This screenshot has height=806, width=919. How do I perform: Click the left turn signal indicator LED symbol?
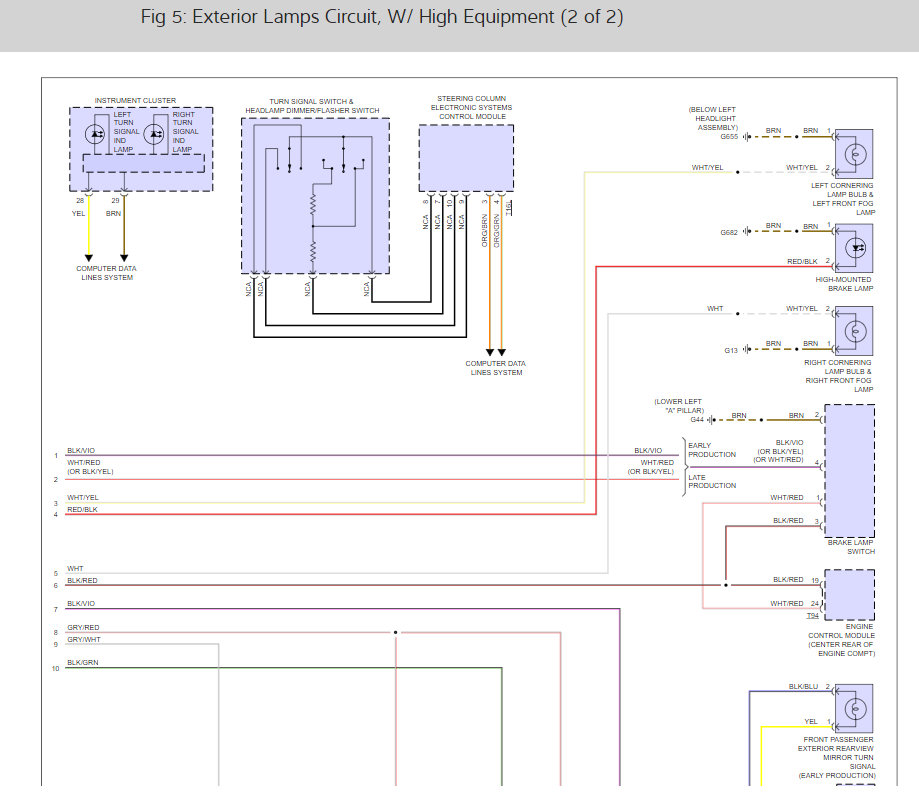[94, 134]
